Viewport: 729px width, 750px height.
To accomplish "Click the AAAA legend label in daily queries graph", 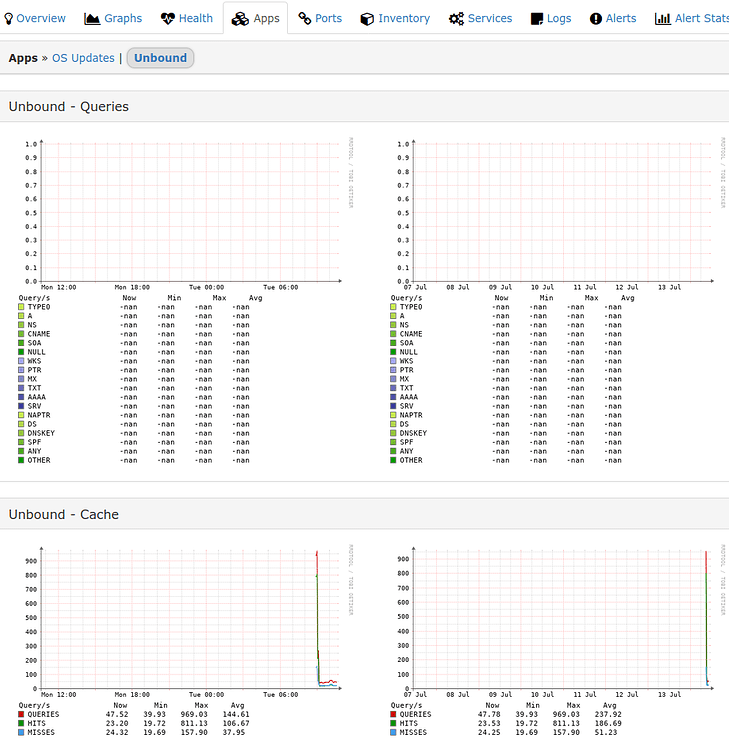I will pyautogui.click(x=36, y=397).
